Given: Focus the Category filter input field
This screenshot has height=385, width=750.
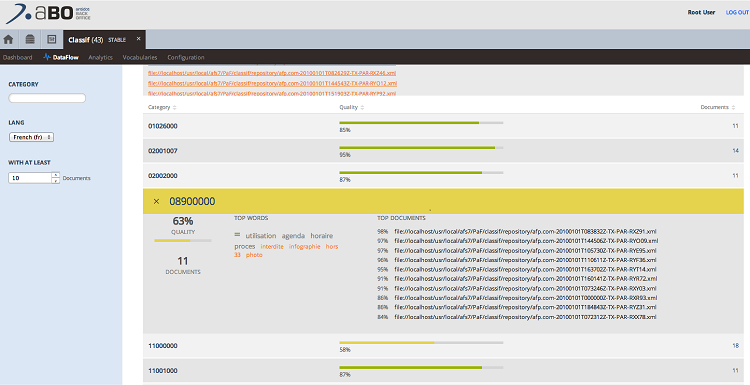Looking at the screenshot, I should pyautogui.click(x=47, y=98).
